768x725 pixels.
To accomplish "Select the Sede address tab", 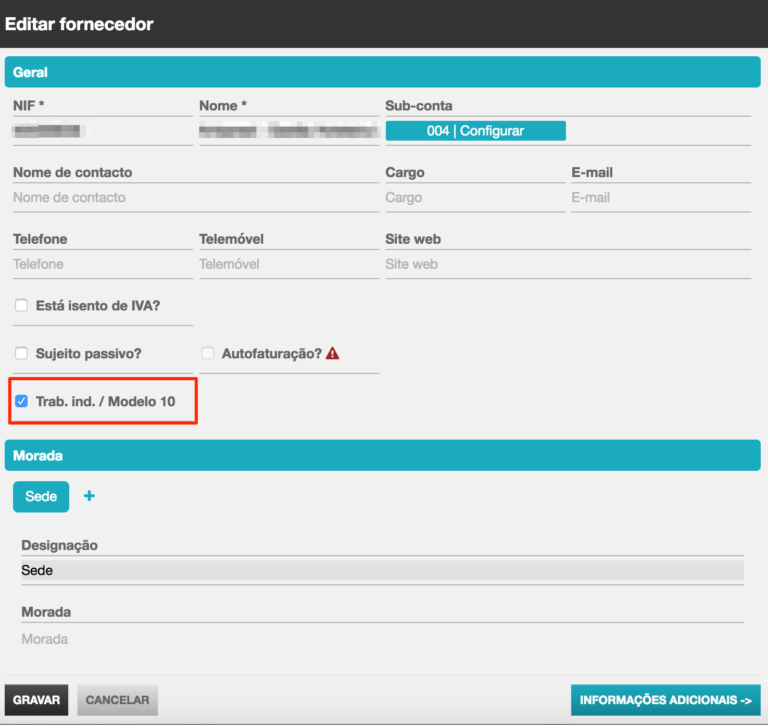I will pyautogui.click(x=41, y=496).
